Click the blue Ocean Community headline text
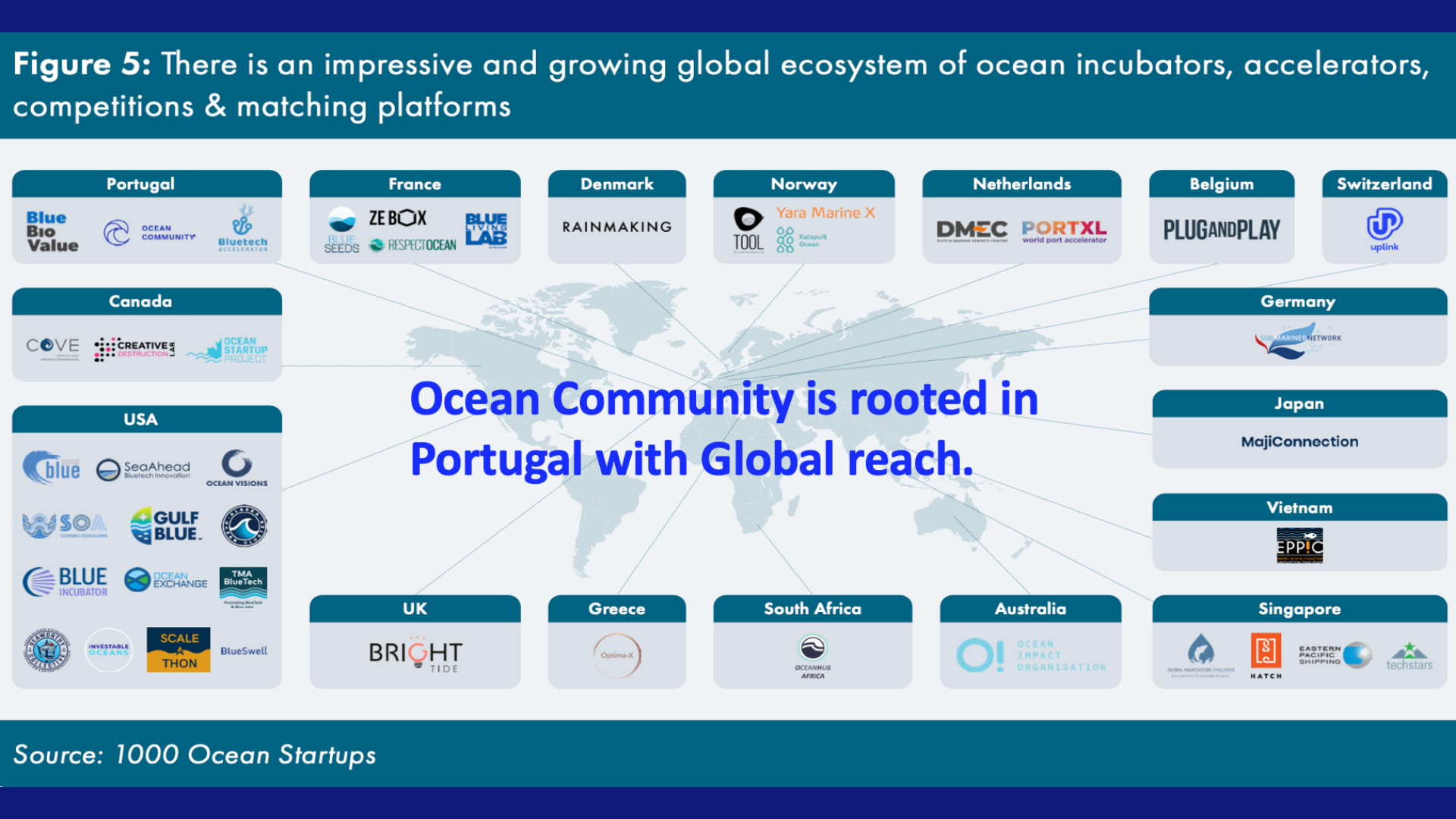 724,428
